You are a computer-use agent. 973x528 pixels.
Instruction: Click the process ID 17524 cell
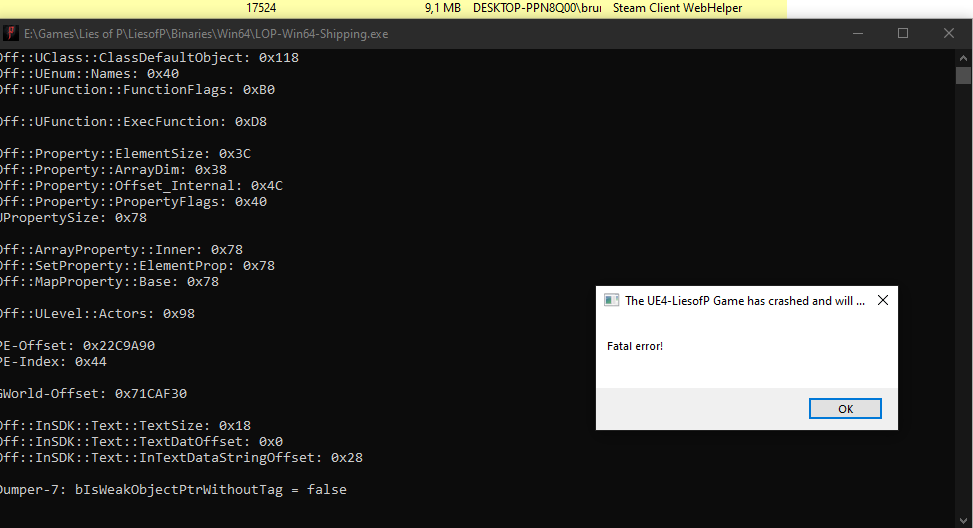pyautogui.click(x=261, y=8)
